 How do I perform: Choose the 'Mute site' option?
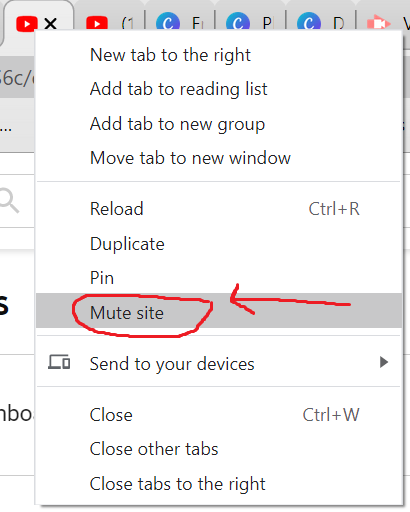click(219, 311)
